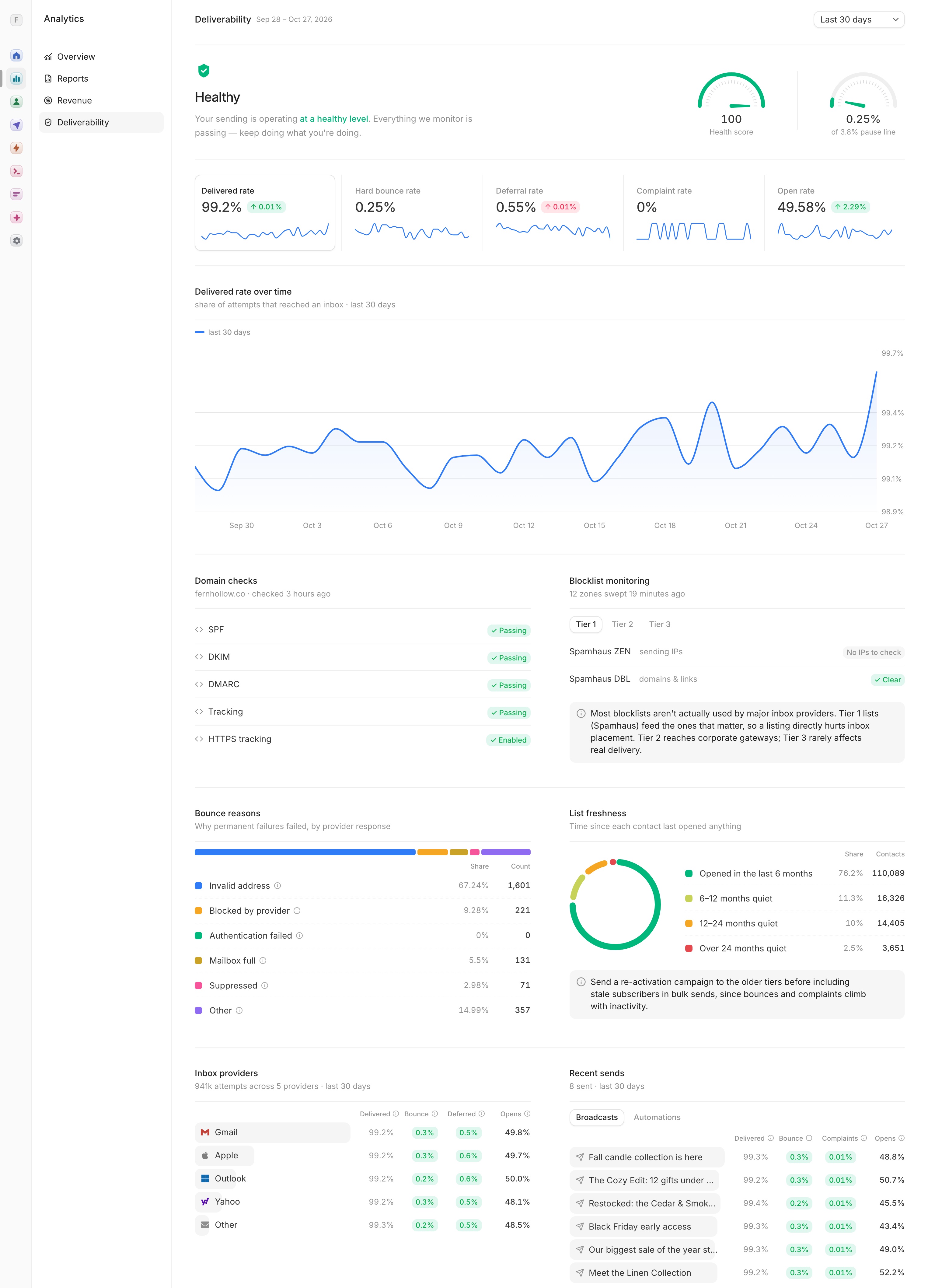The image size is (928, 1288).
Task: Open the pink plus rail icon
Action: tap(16, 218)
